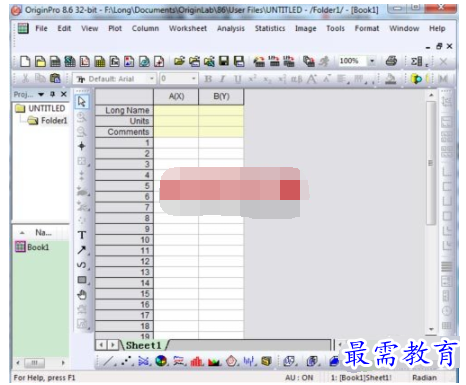Click the Project Explorer horizontal scrollbar thumb
466x385 pixels.
(x=34, y=362)
